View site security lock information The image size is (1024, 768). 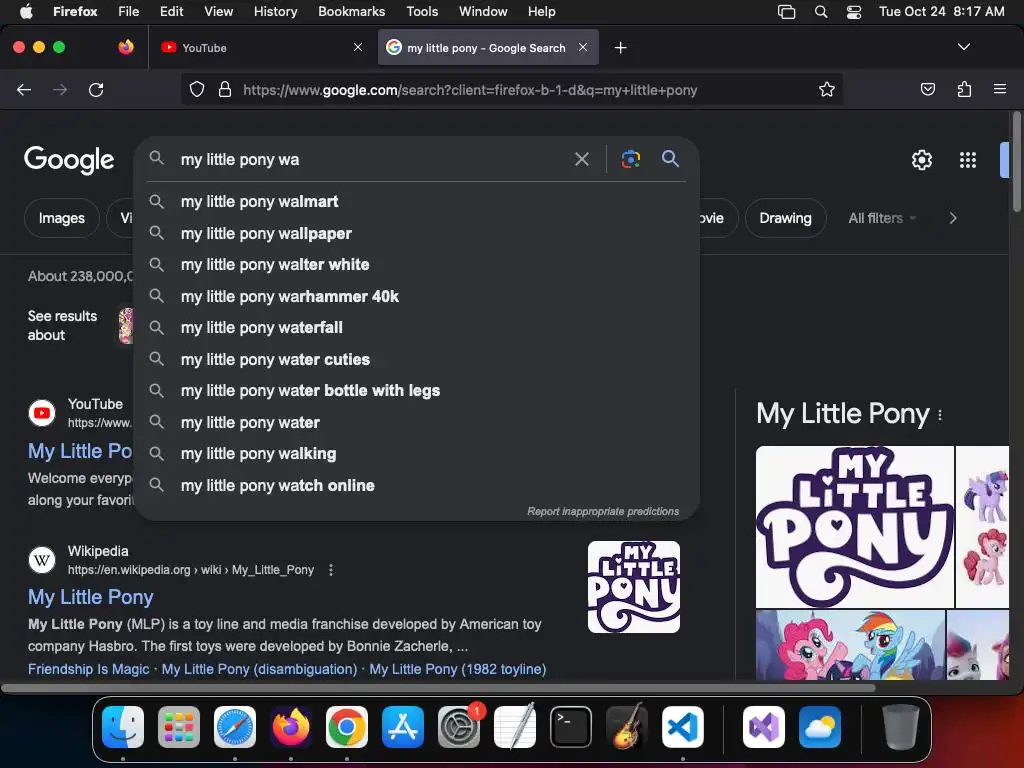pos(225,89)
